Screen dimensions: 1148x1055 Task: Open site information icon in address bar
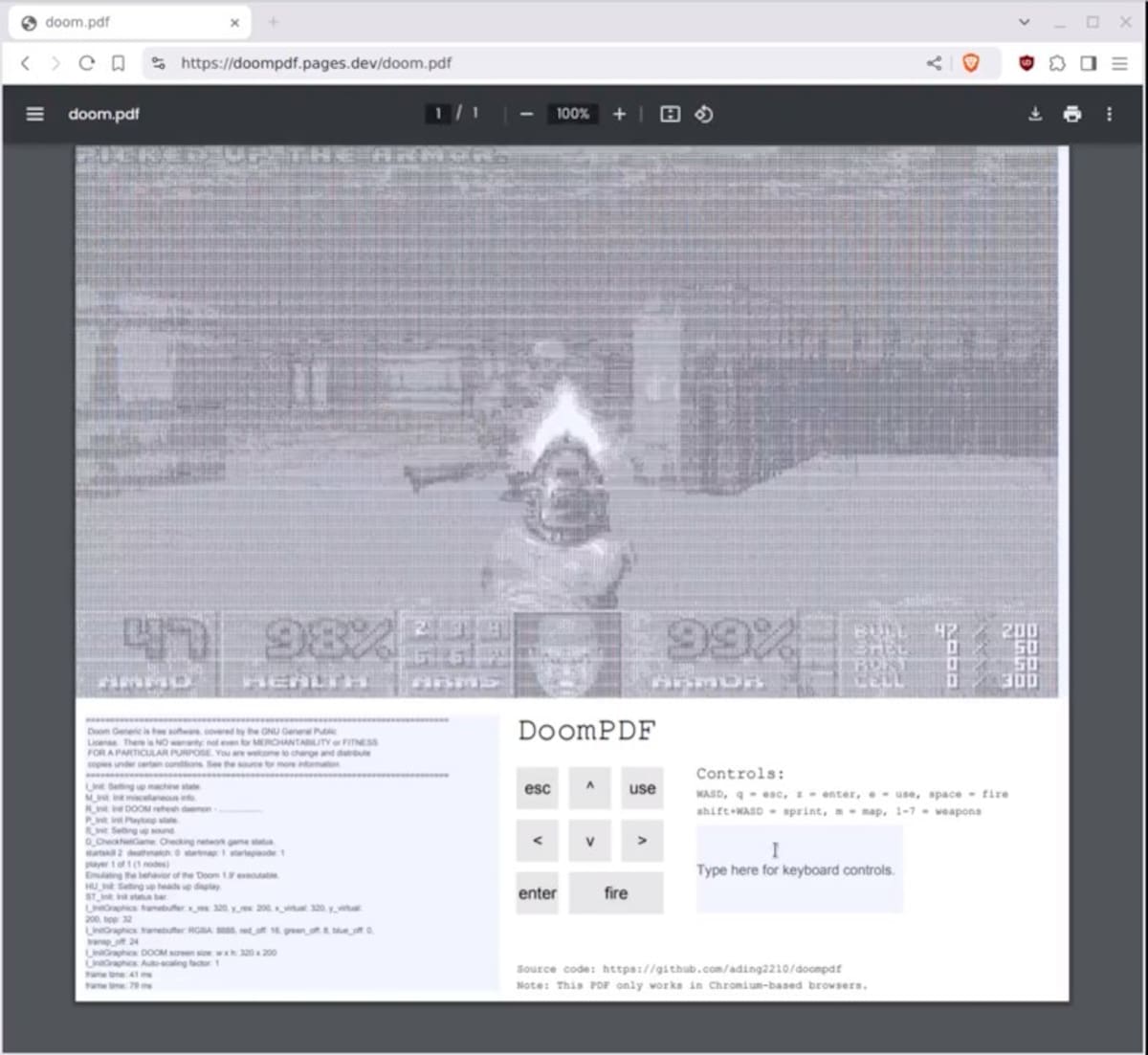(x=159, y=63)
